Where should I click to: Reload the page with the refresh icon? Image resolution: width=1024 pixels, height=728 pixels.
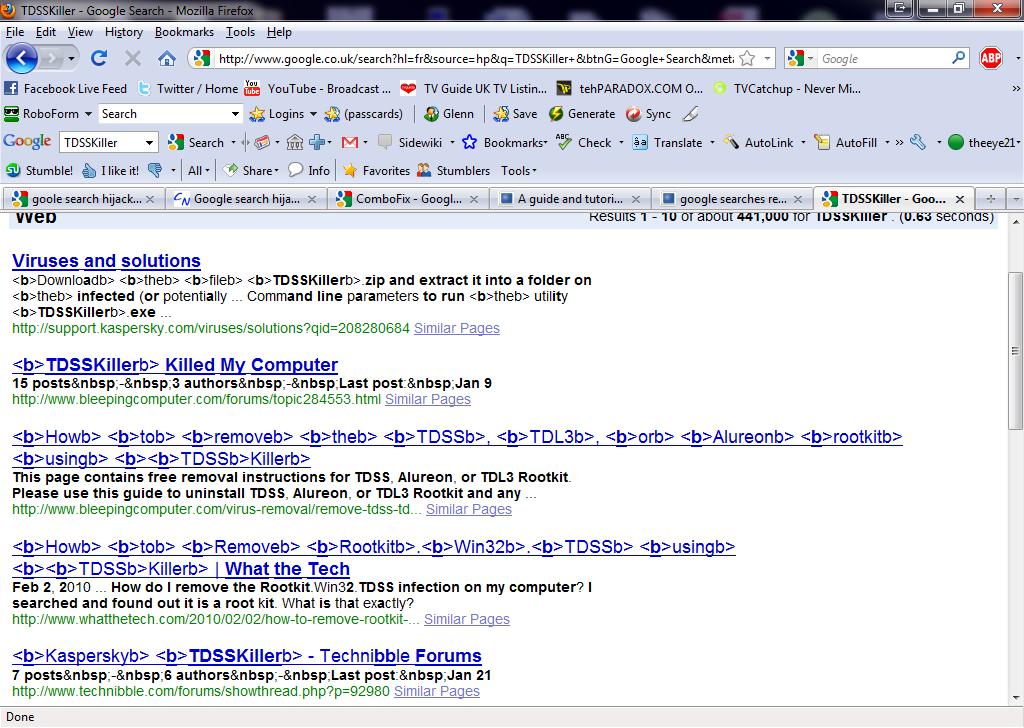(99, 58)
